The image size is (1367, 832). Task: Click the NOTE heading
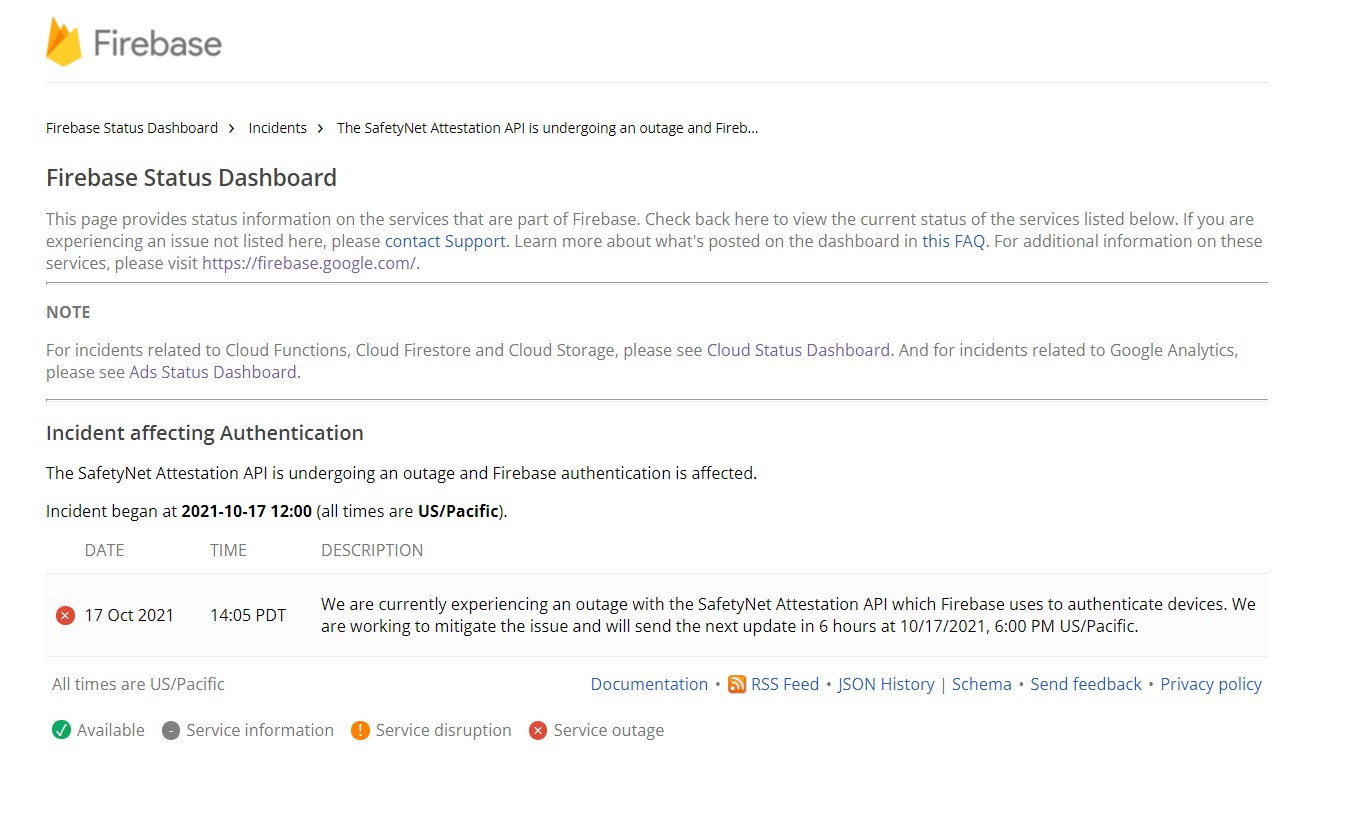coord(68,312)
